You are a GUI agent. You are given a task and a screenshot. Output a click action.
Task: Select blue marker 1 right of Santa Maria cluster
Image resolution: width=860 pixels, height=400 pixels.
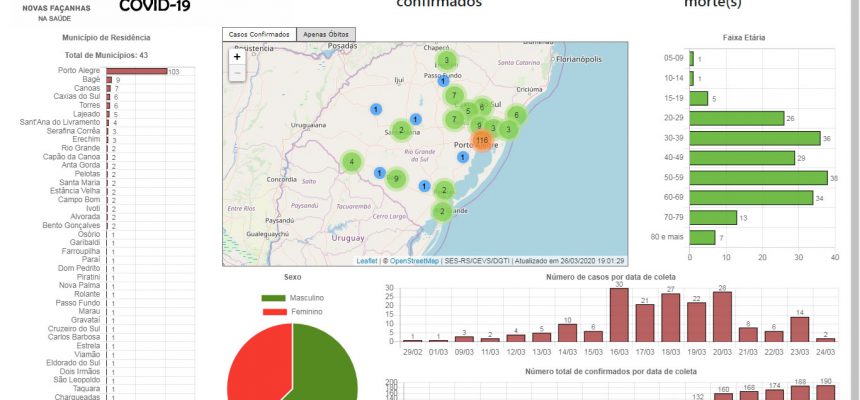pyautogui.click(x=416, y=119)
